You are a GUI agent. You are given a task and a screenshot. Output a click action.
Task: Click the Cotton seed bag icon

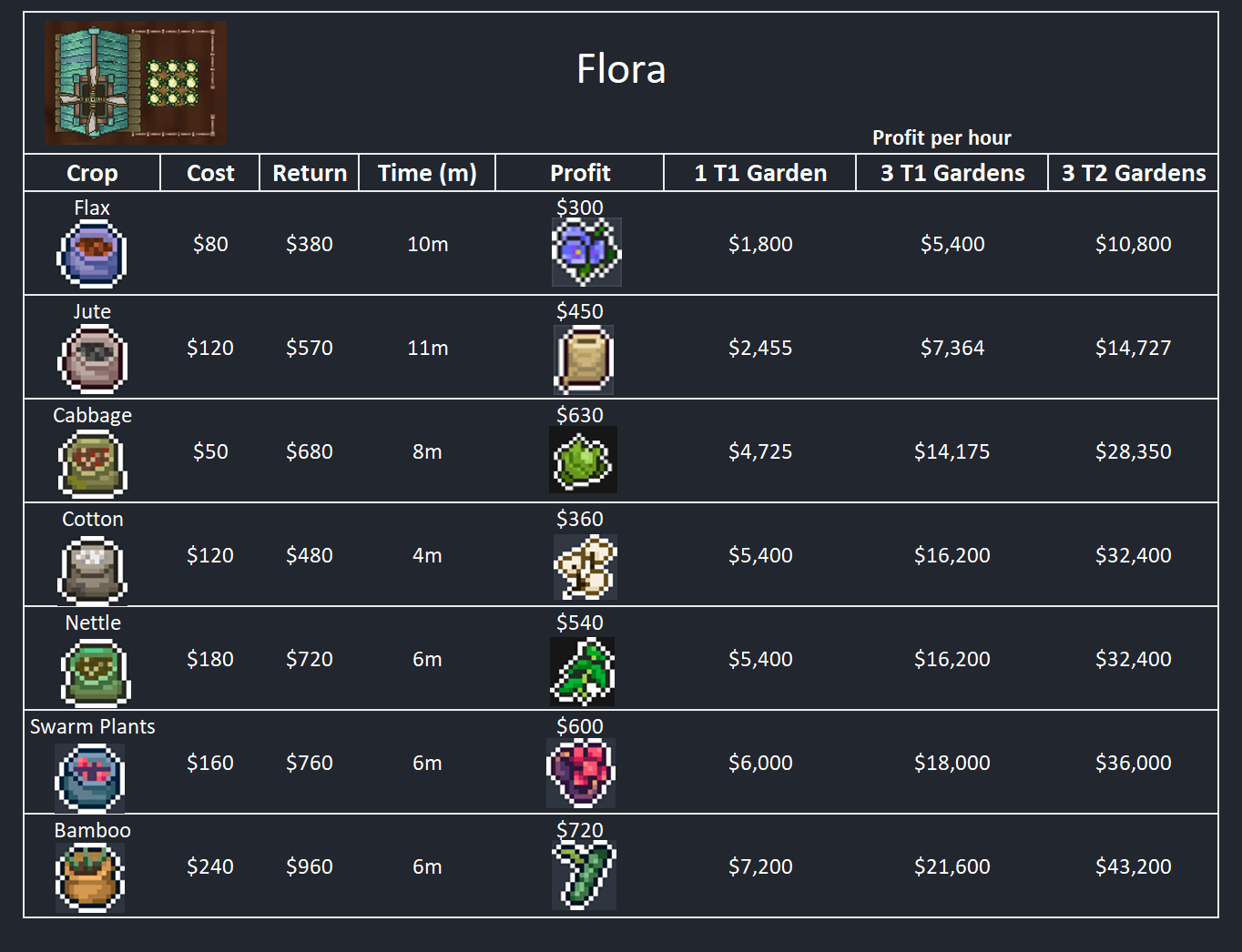point(92,569)
